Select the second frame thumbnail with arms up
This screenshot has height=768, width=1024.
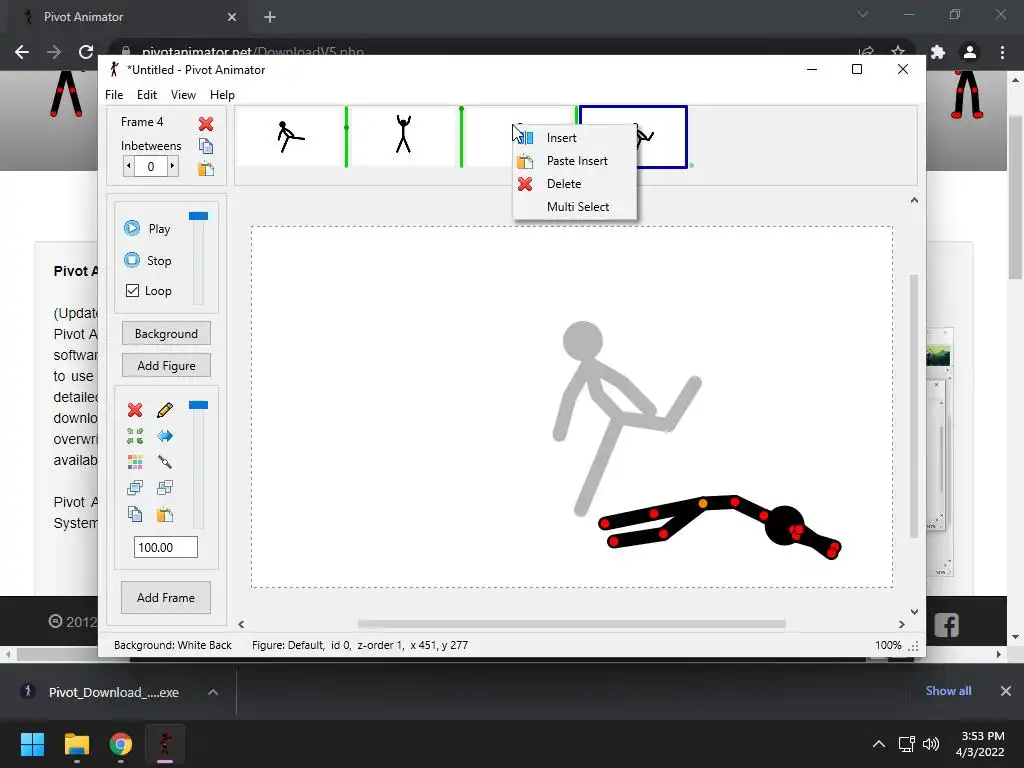pyautogui.click(x=404, y=136)
